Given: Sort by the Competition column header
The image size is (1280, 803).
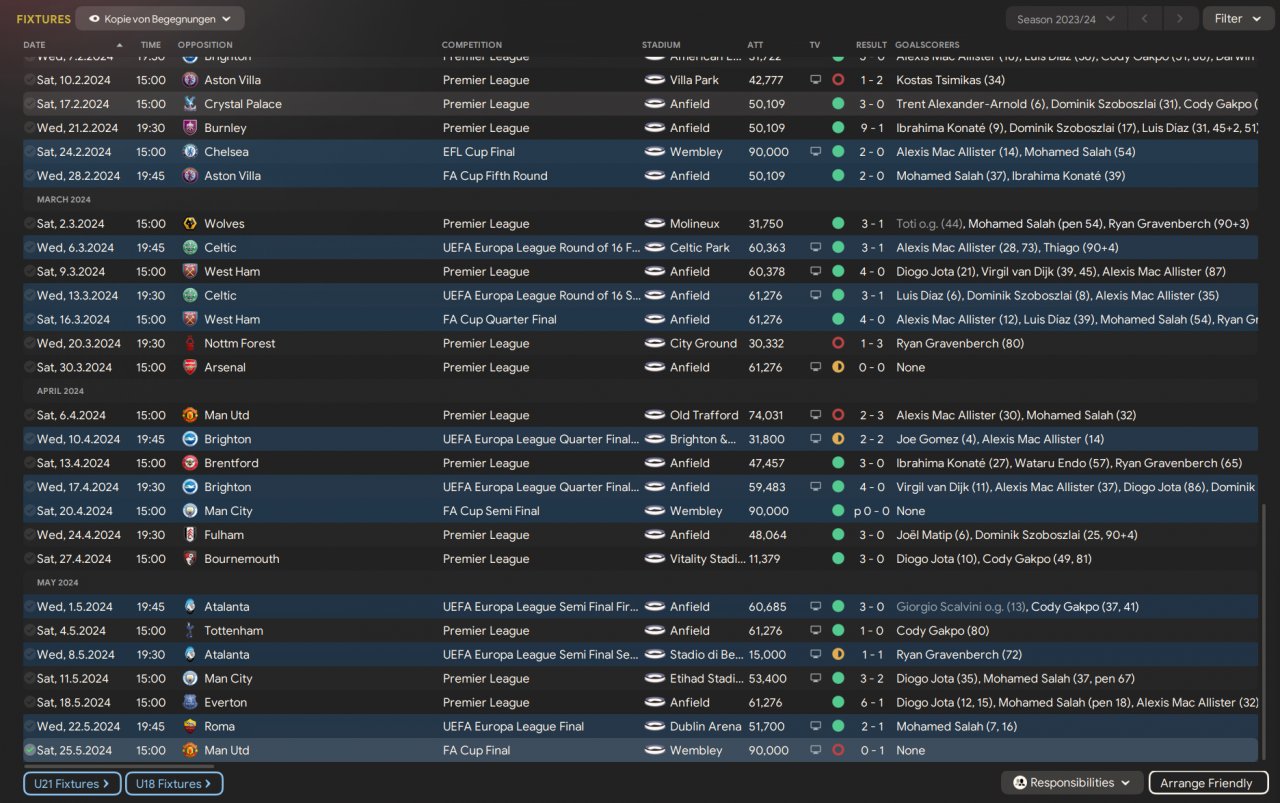Looking at the screenshot, I should (474, 45).
